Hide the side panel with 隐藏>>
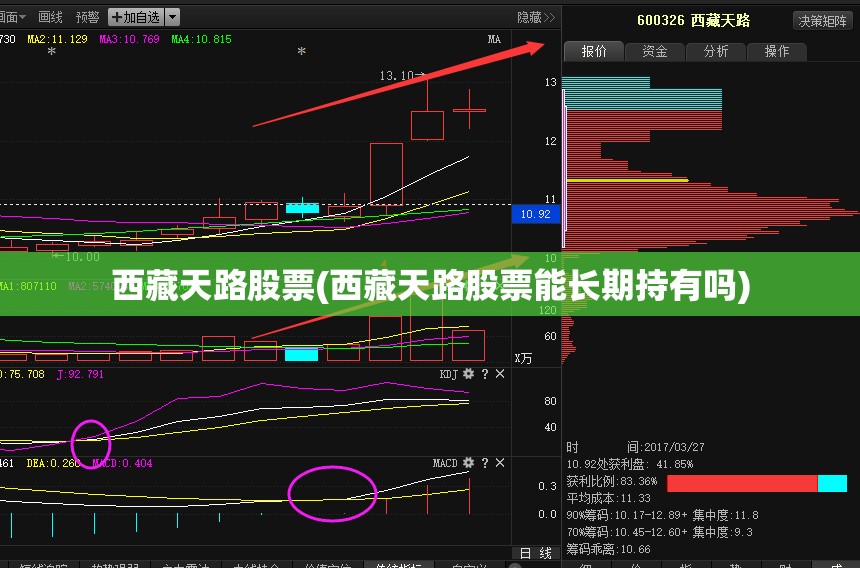Viewport: 860px width, 568px height. (x=536, y=18)
